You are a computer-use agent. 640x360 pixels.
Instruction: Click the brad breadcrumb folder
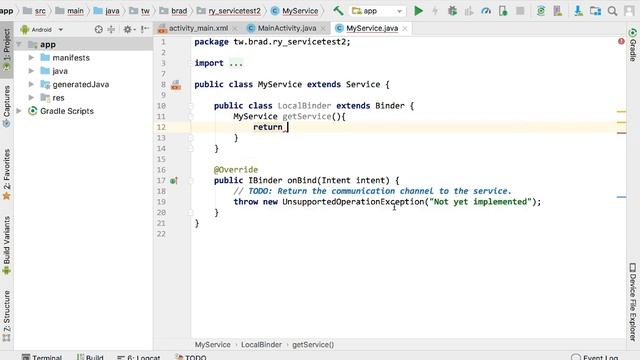coord(173,11)
